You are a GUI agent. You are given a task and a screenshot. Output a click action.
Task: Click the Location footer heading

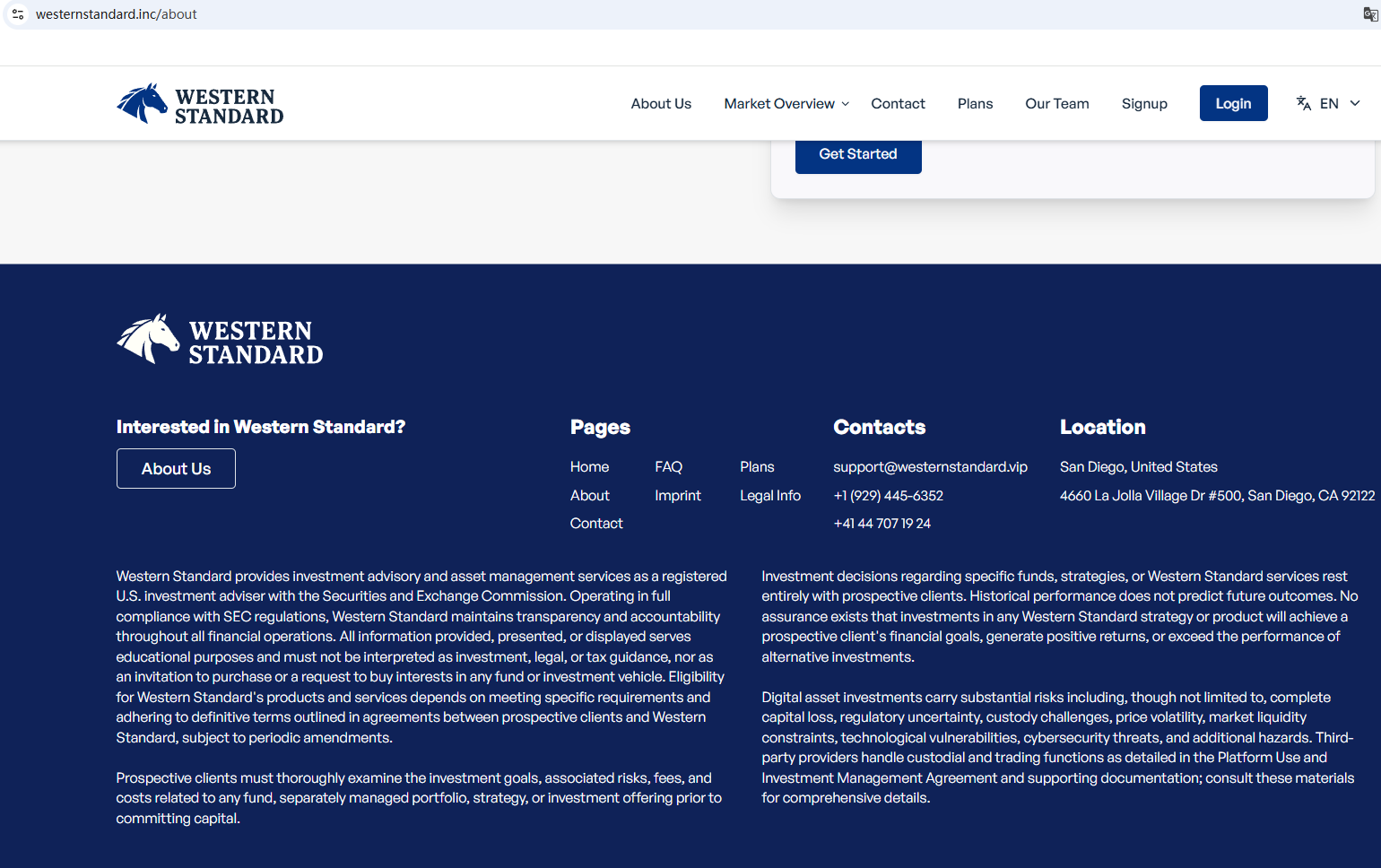[1102, 427]
